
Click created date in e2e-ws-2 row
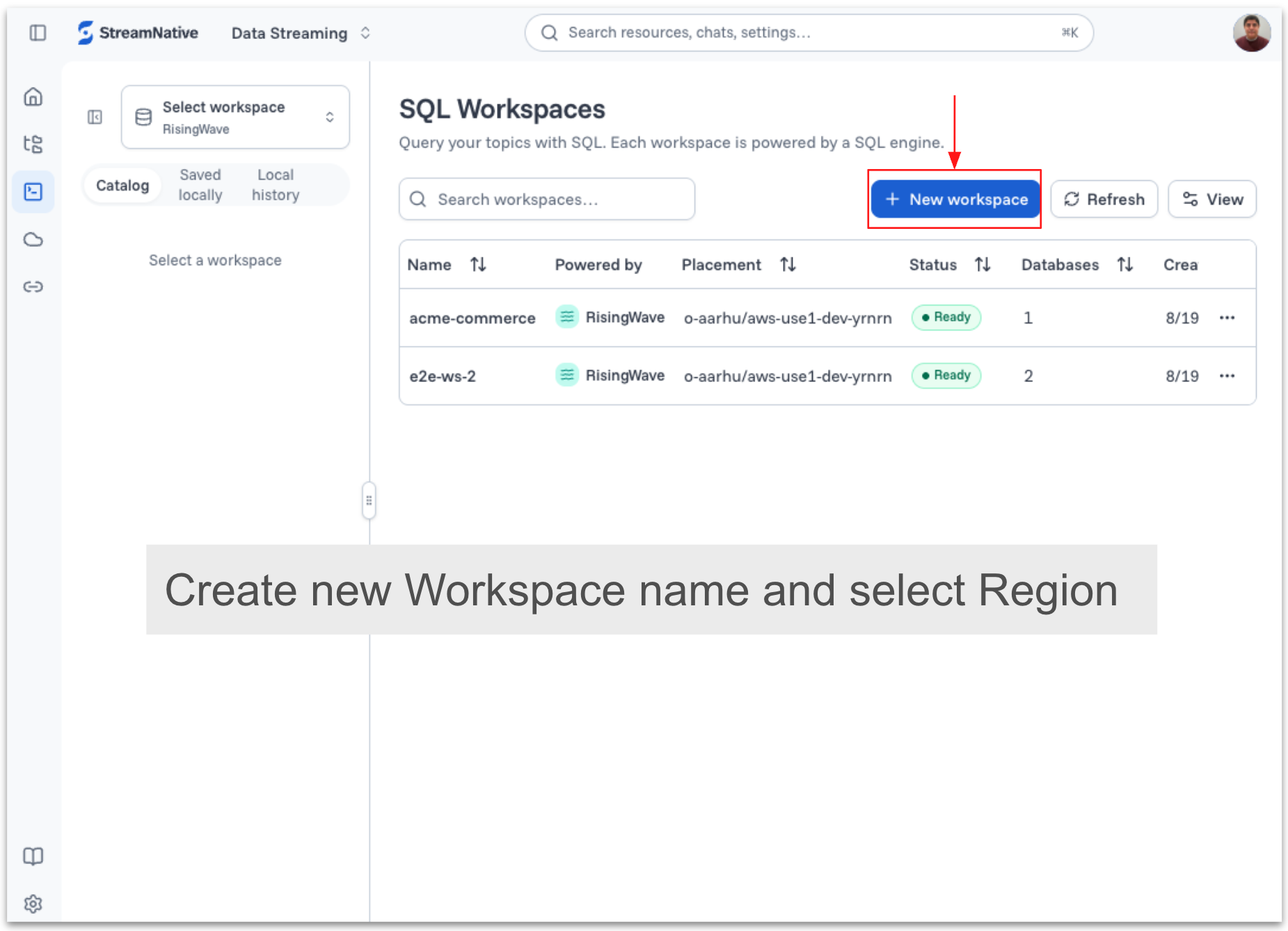(1182, 376)
